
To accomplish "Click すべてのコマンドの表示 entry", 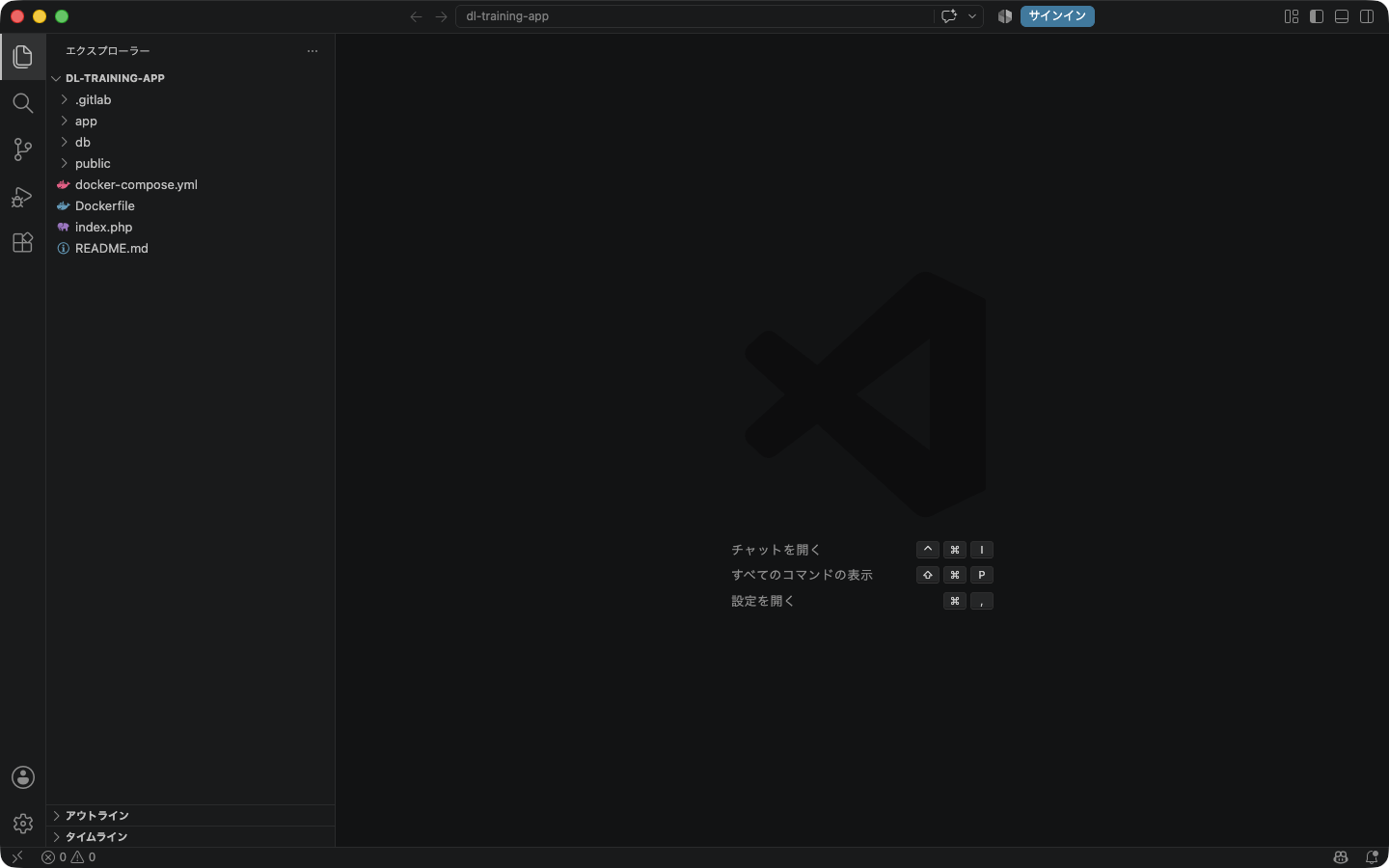I will [x=802, y=575].
